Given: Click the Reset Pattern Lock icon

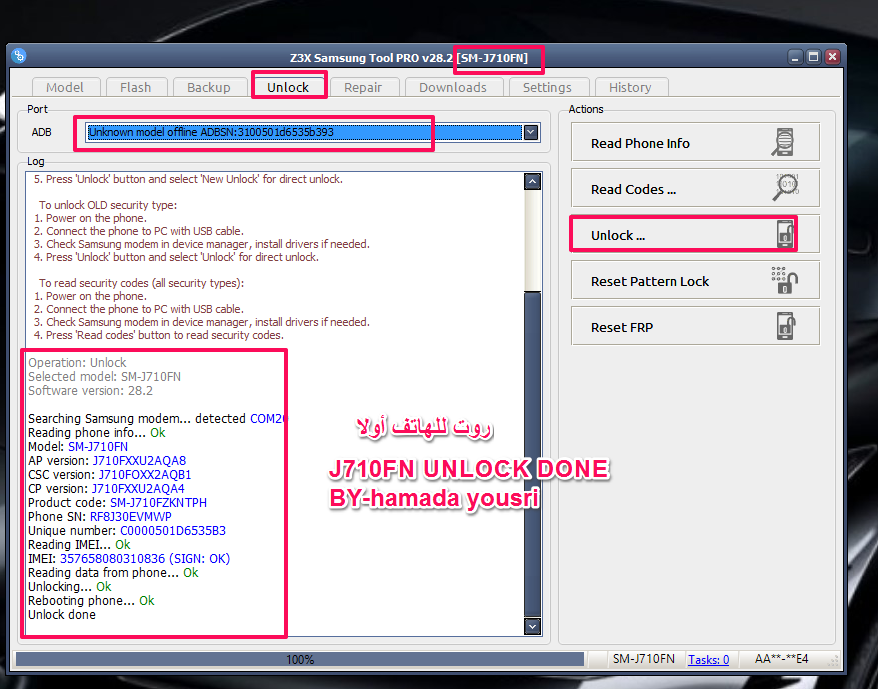Looking at the screenshot, I should [784, 280].
